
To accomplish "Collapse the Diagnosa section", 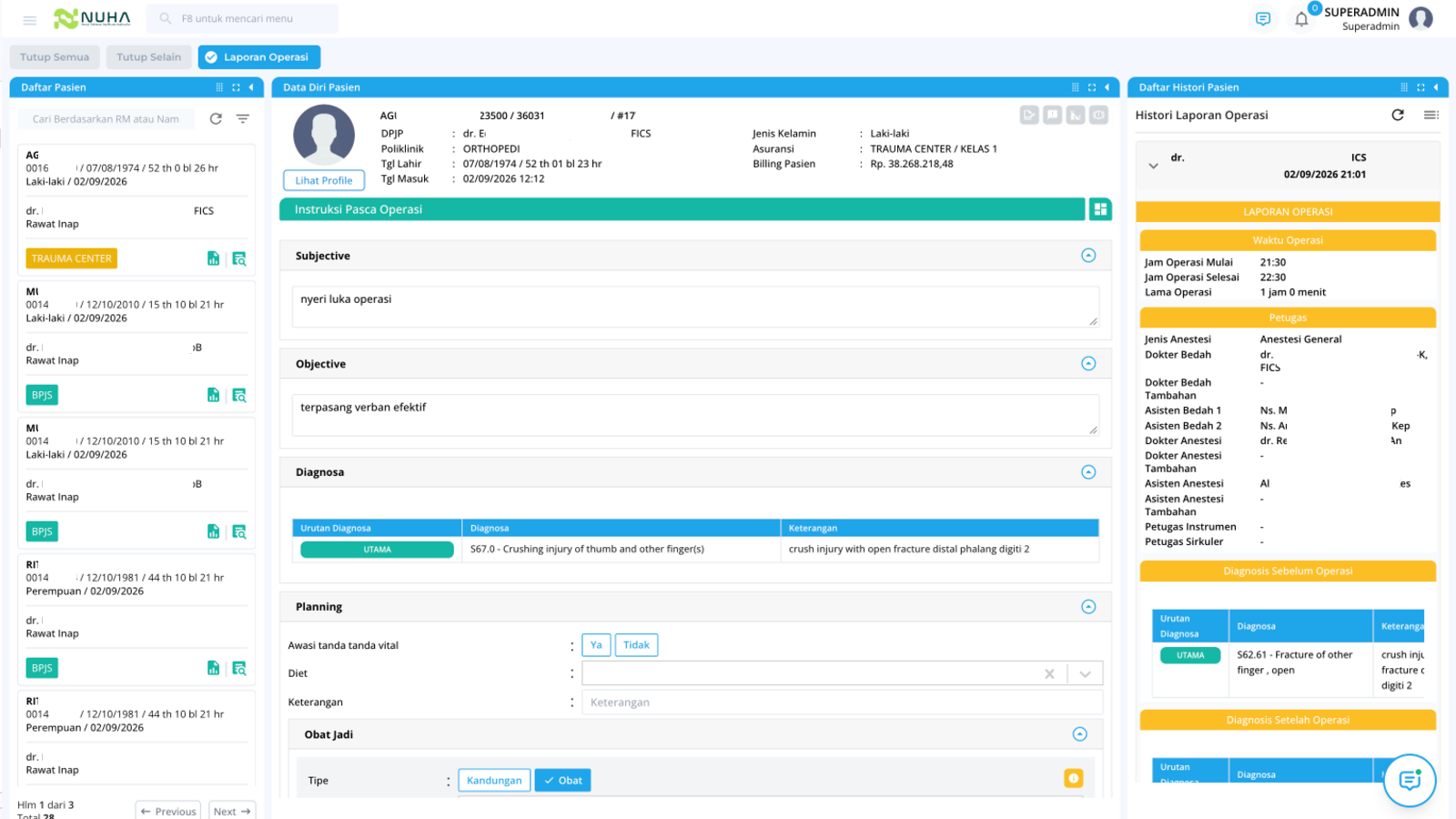I will 1088,471.
